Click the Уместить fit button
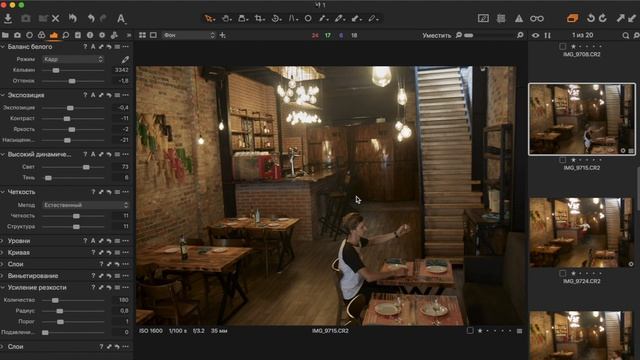640x360 pixels. (x=436, y=36)
